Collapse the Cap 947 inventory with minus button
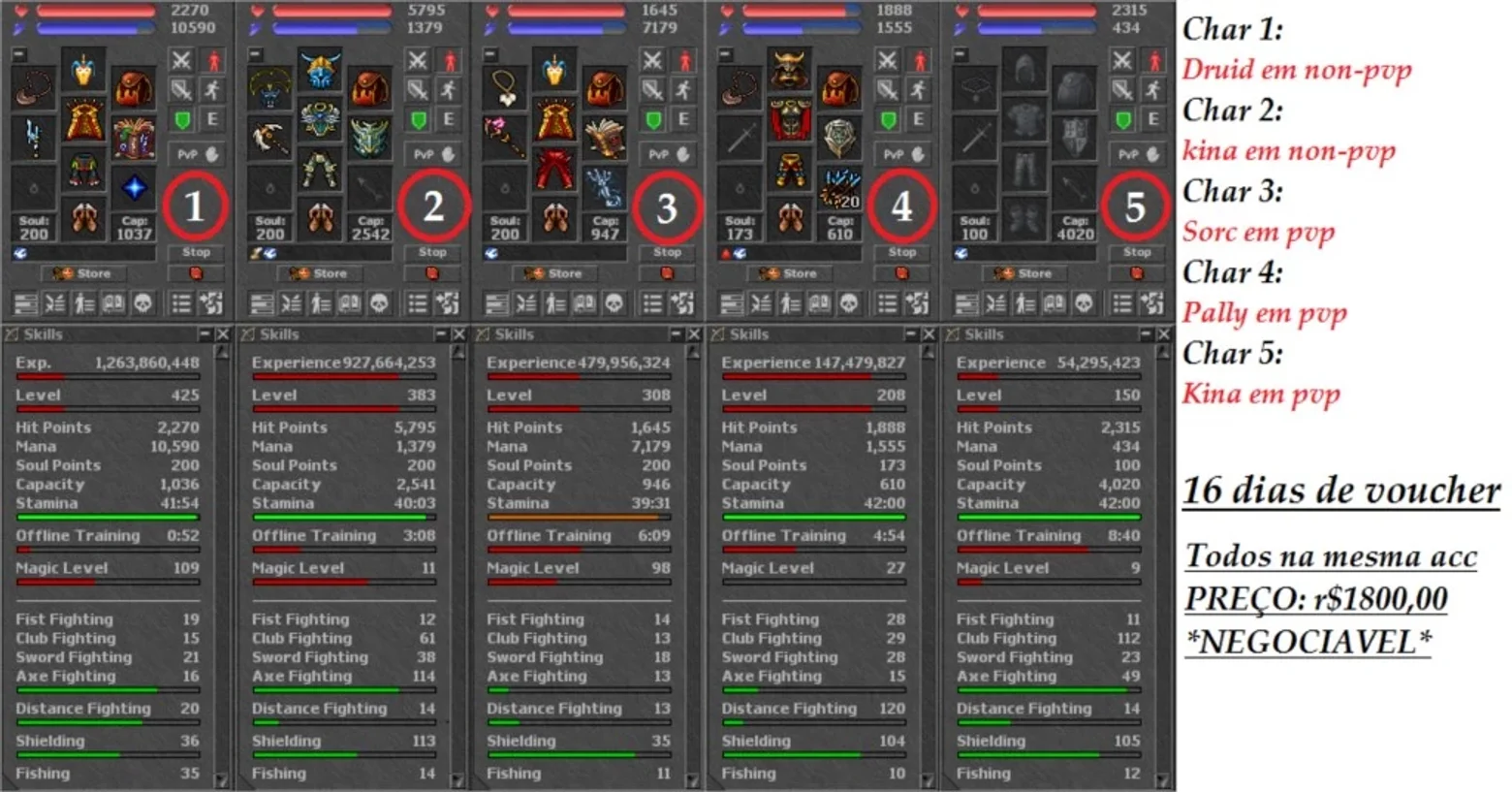The image size is (1512, 792). coord(490,55)
